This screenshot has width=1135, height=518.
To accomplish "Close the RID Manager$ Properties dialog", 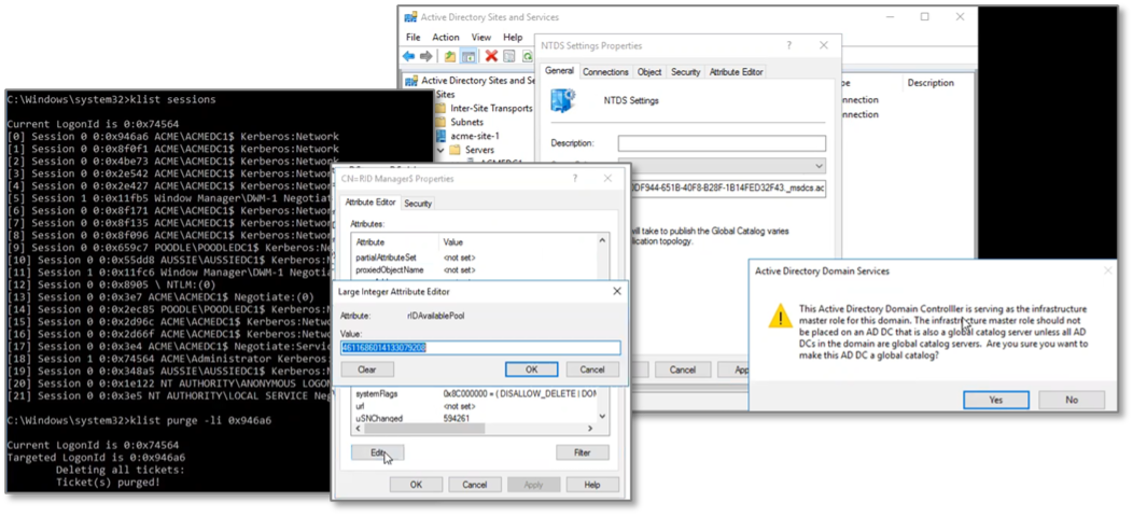I will (607, 178).
